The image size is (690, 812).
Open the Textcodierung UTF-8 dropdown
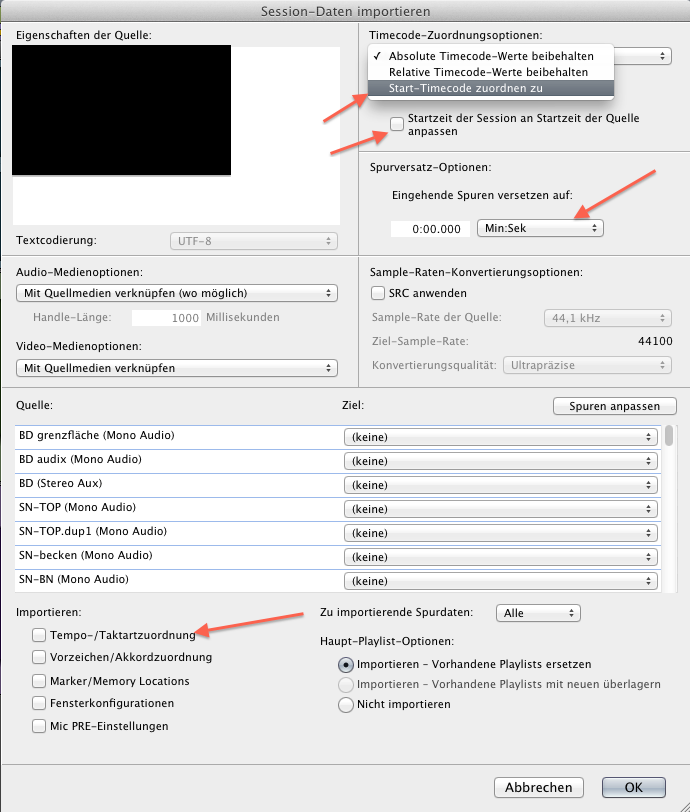click(254, 241)
